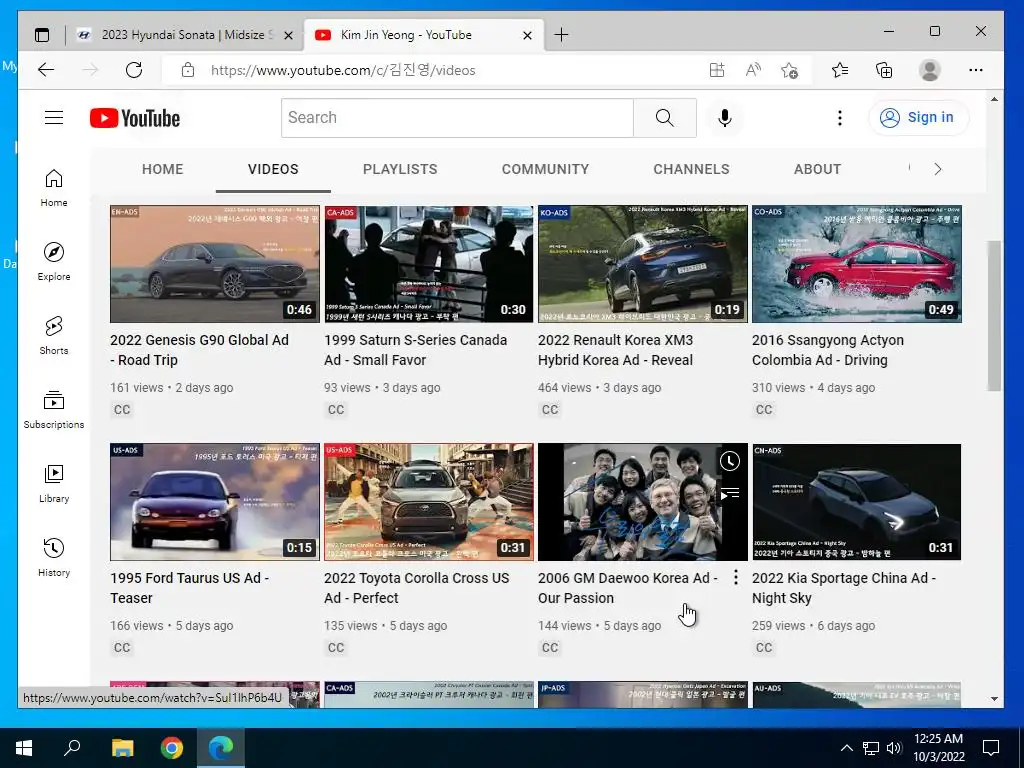Go back with the browser back arrow
Viewport: 1024px width, 768px height.
[46, 70]
